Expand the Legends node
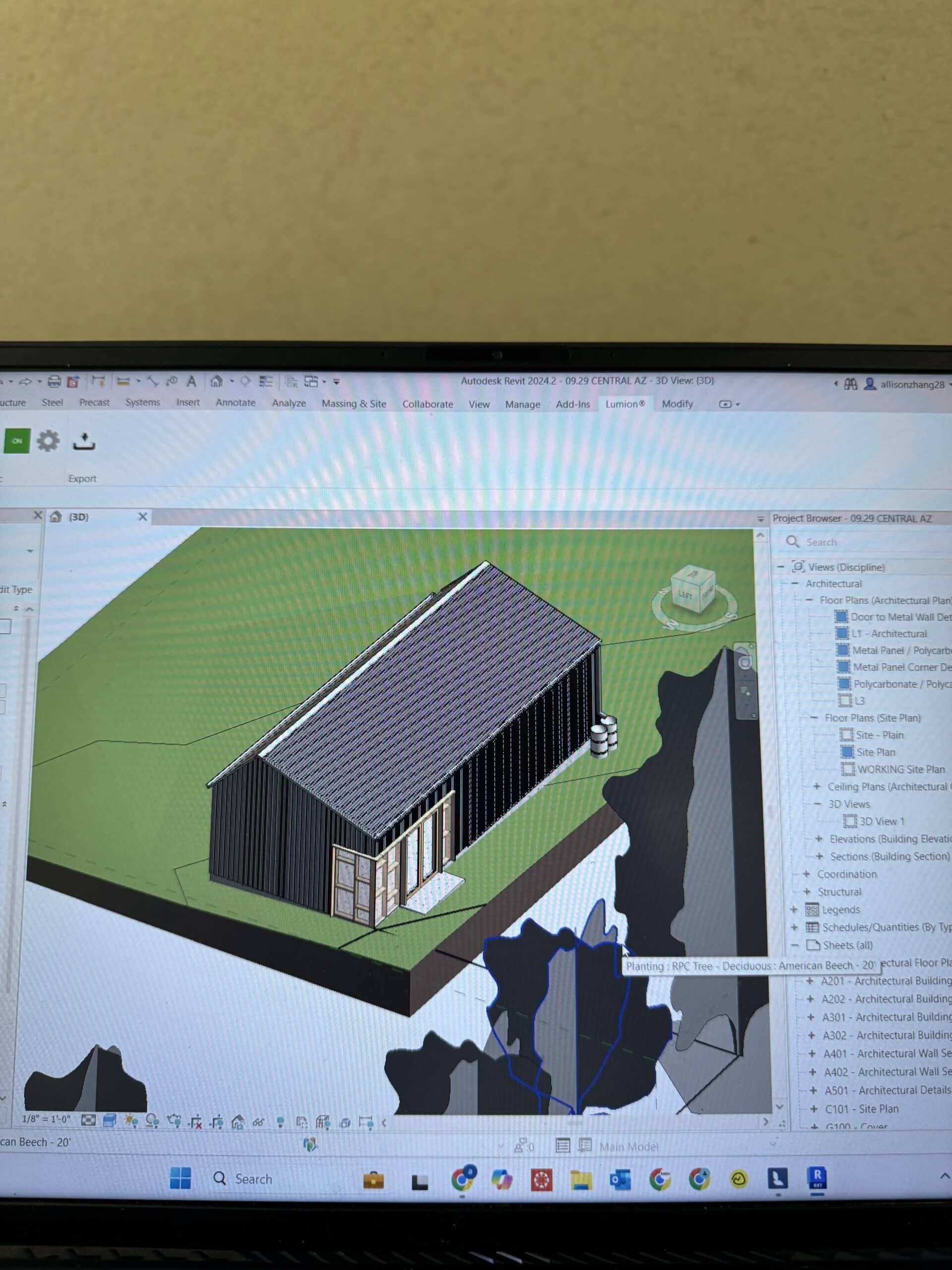Image resolution: width=952 pixels, height=1270 pixels. click(794, 909)
